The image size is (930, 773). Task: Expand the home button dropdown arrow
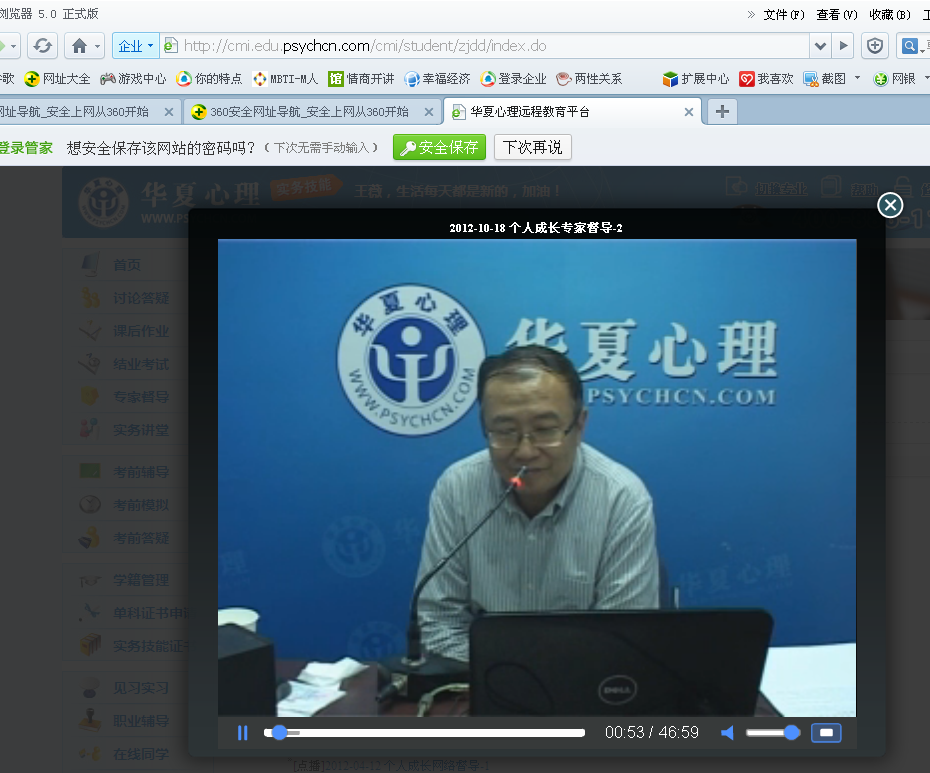click(97, 46)
